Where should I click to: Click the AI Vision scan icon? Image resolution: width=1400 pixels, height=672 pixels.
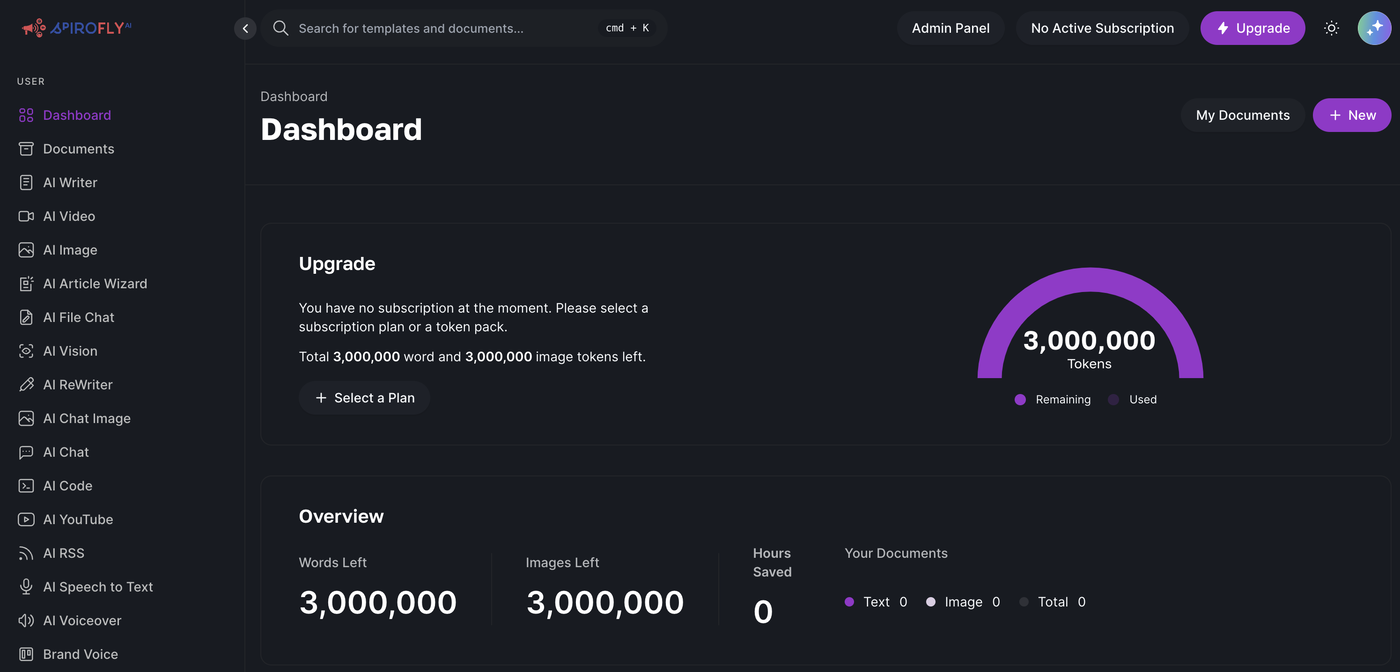click(26, 351)
